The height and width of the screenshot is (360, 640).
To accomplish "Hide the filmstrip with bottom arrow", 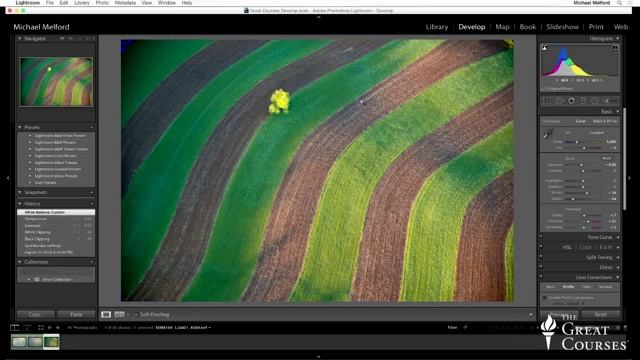I will tap(319, 356).
